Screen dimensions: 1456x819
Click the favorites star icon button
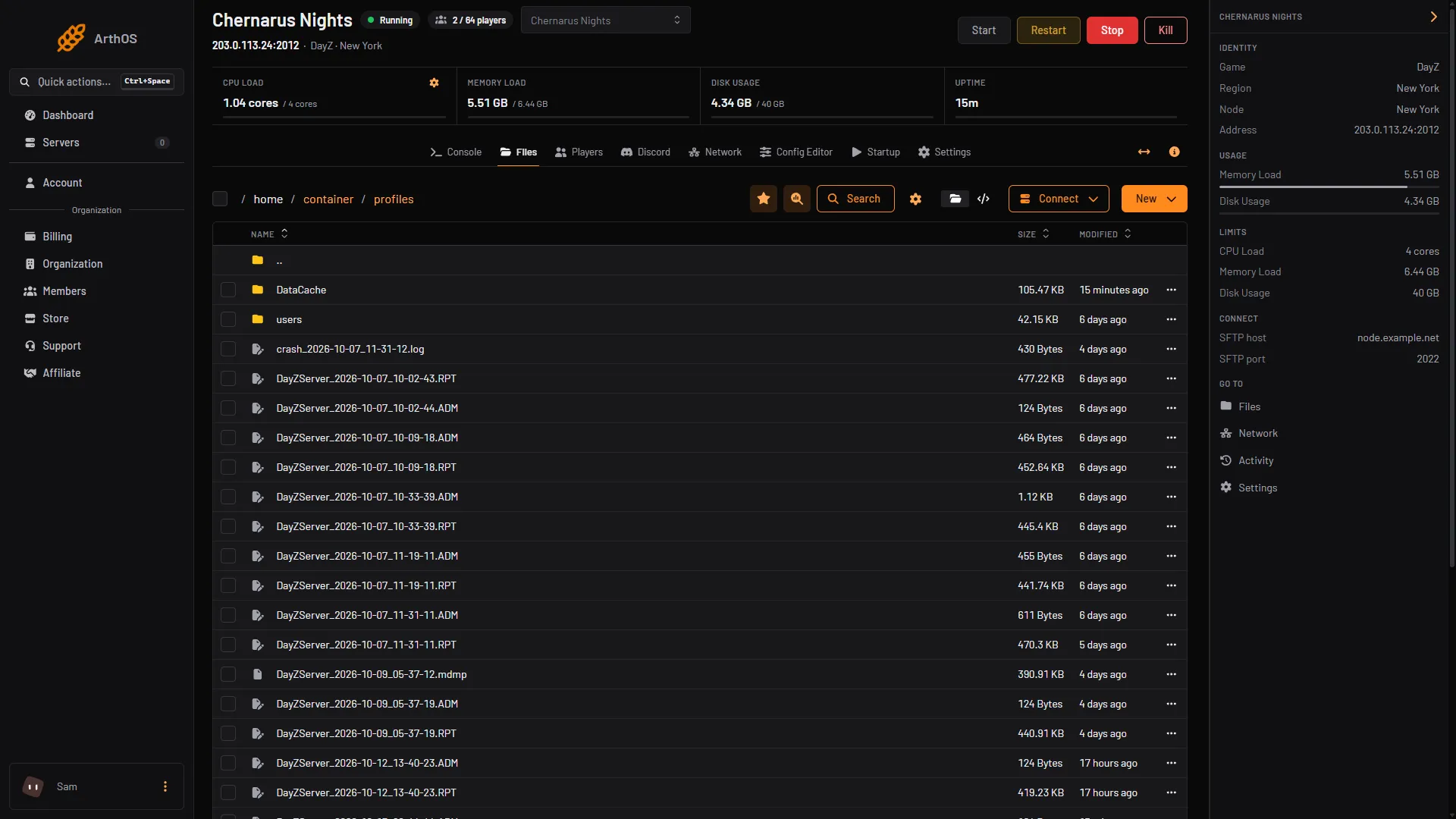pyautogui.click(x=764, y=199)
